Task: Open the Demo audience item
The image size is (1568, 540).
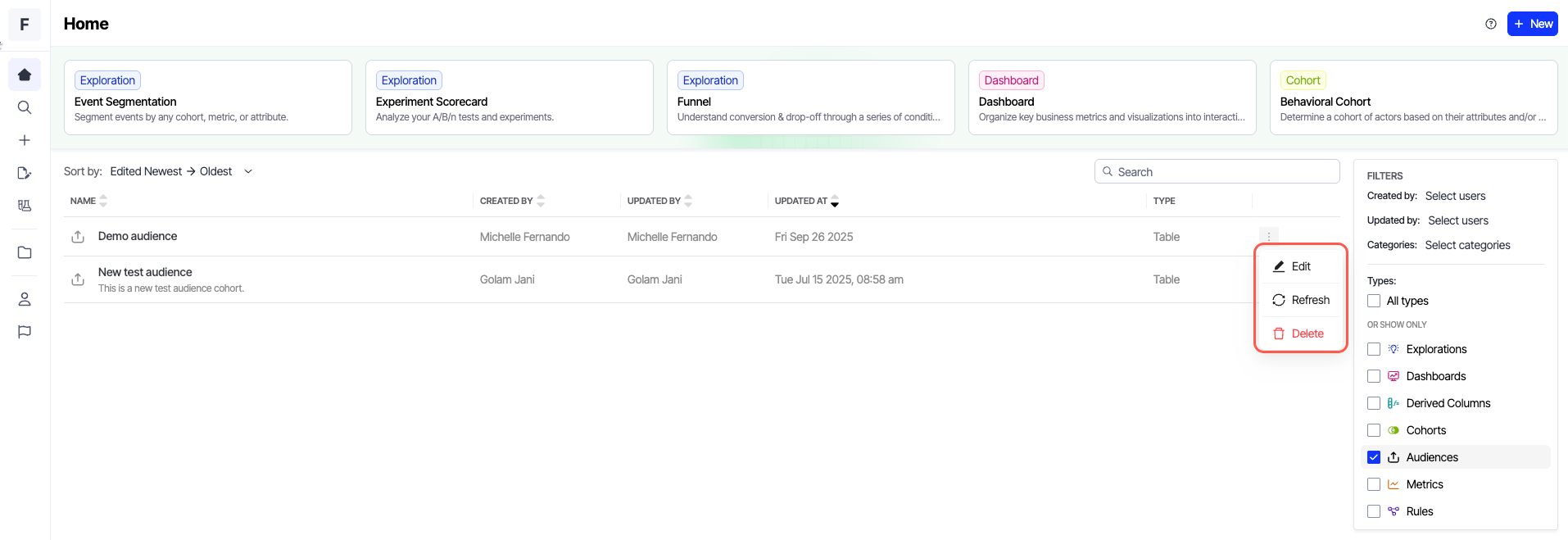Action: pos(138,236)
